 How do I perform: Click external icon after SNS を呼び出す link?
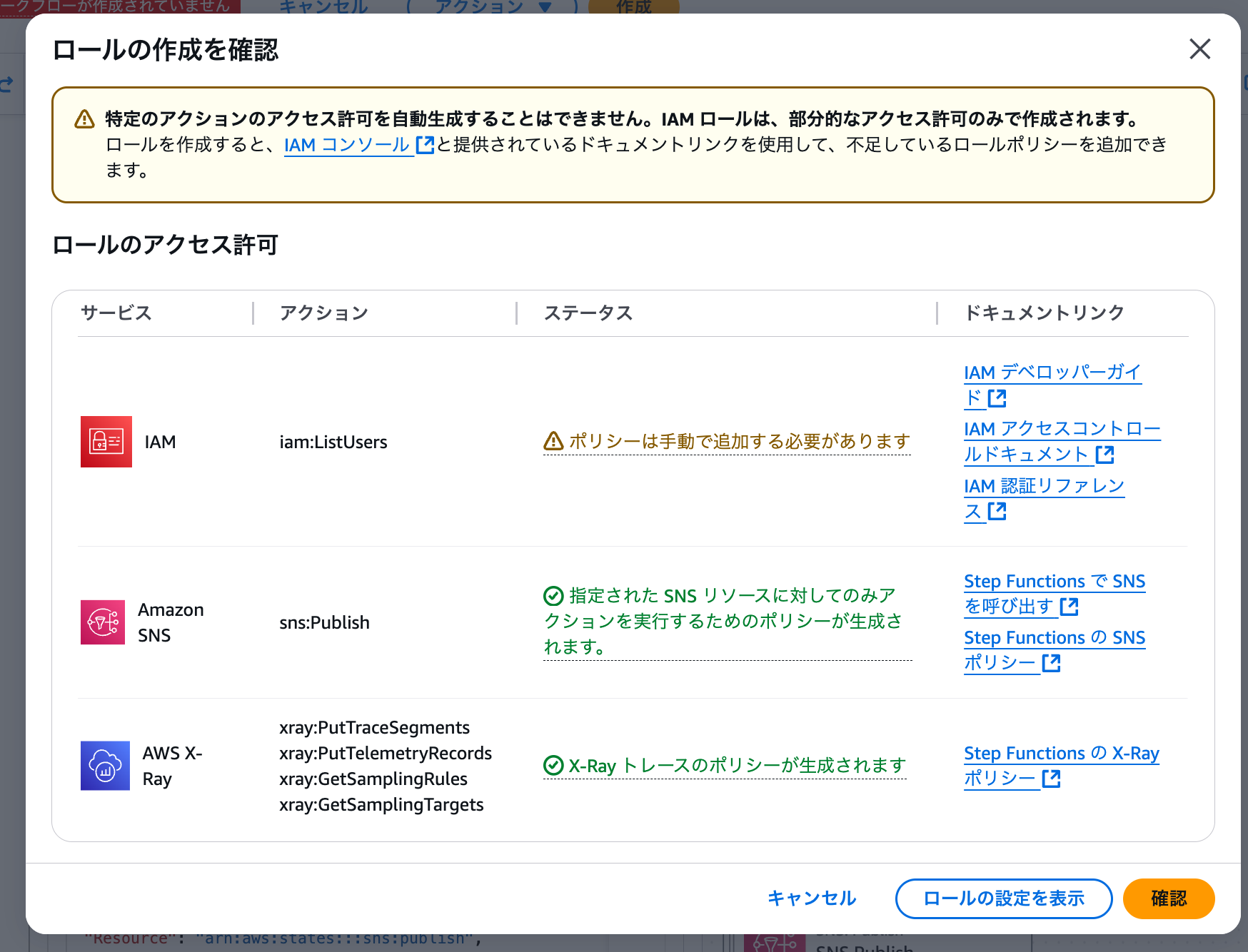(1069, 607)
